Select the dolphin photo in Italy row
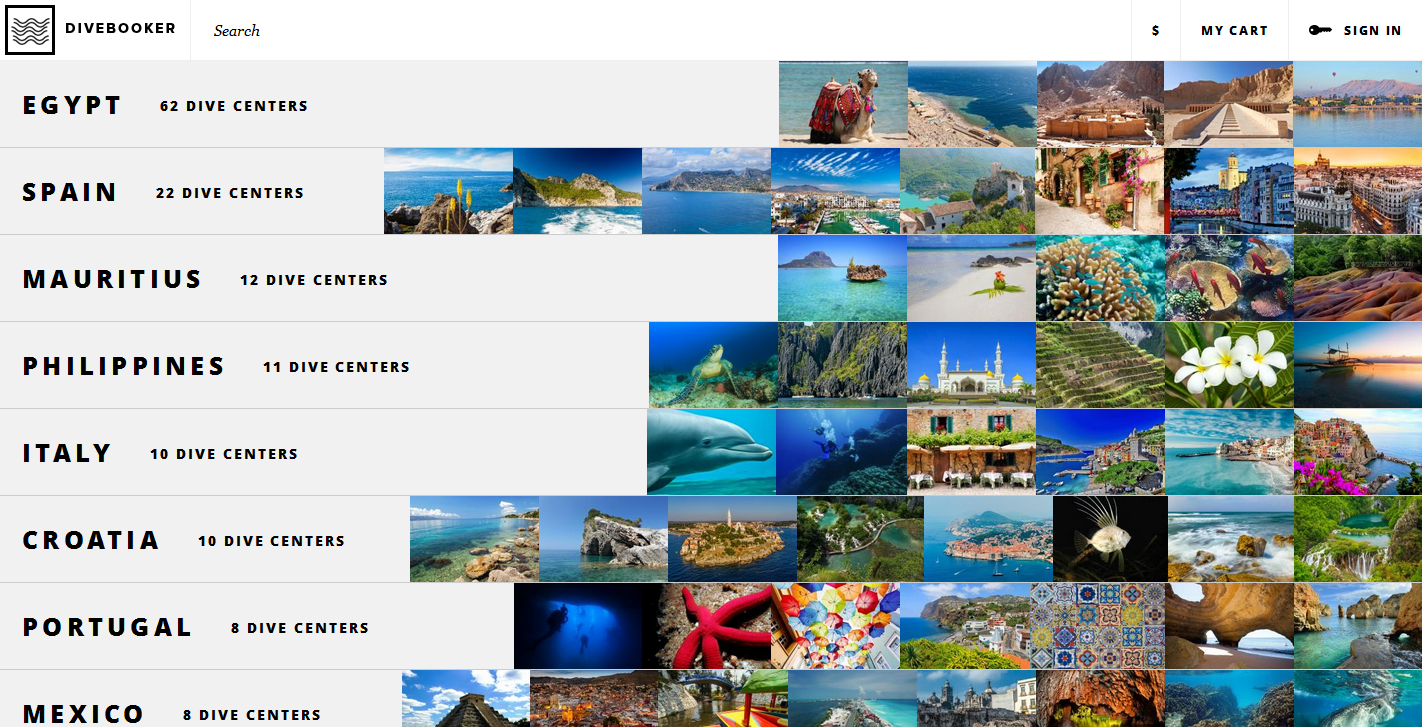This screenshot has width=1422, height=727. (x=711, y=452)
